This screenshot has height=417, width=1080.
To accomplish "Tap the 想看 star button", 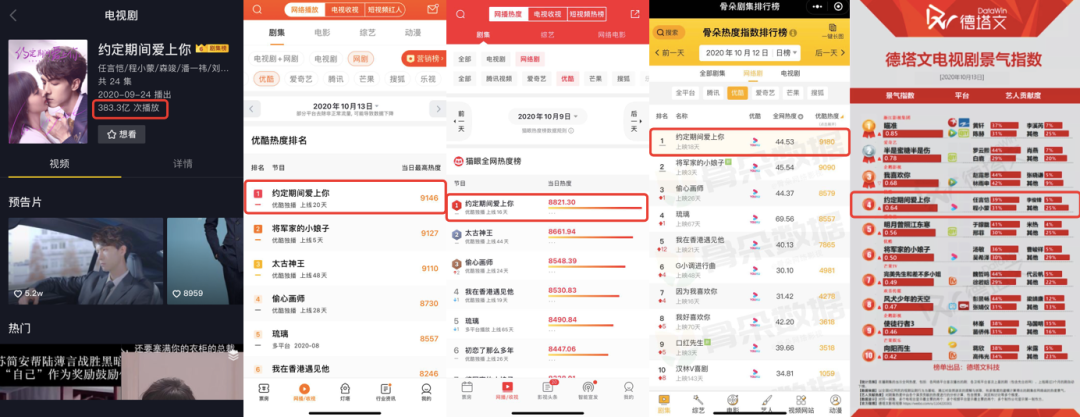I will coord(121,134).
